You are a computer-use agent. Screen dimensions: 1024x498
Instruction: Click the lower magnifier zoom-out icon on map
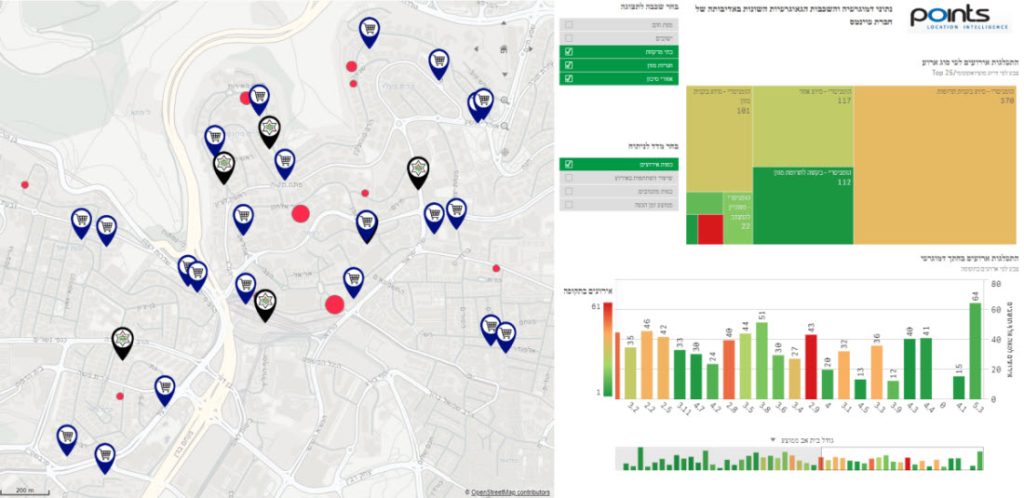(x=505, y=127)
